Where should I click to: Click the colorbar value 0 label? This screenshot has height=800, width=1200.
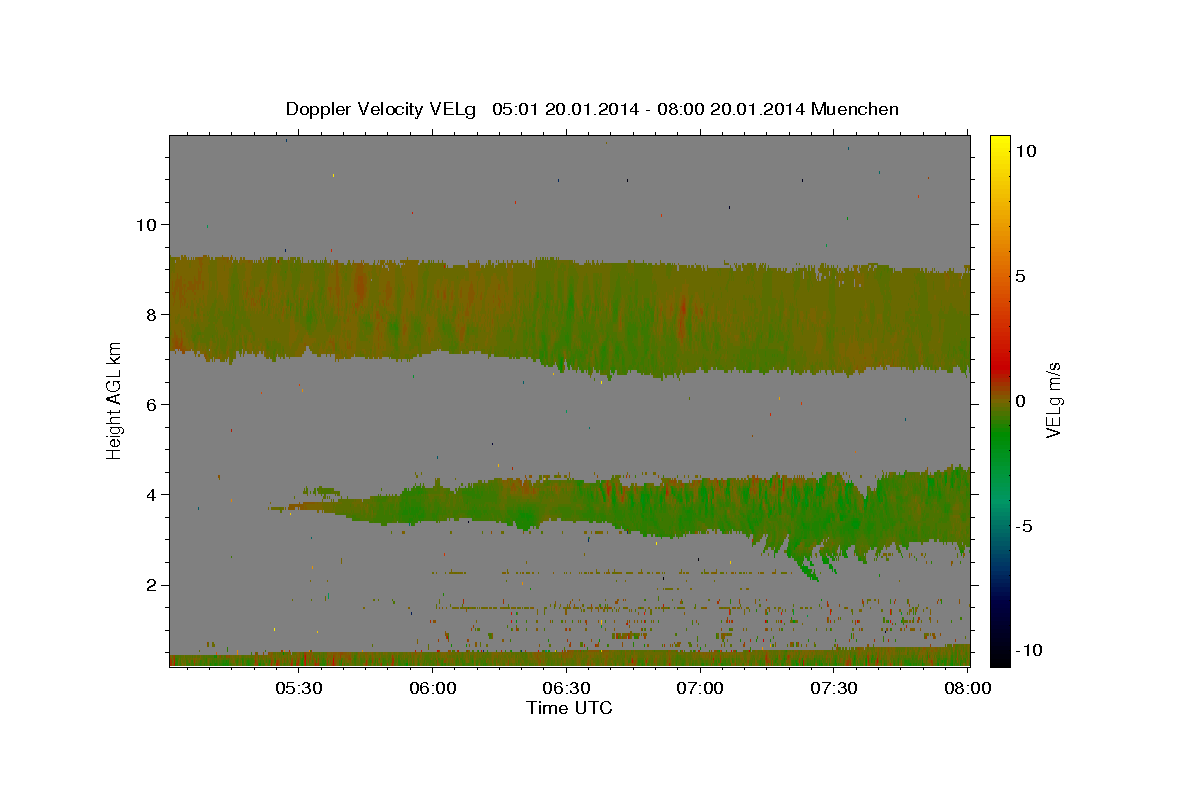pos(1020,401)
